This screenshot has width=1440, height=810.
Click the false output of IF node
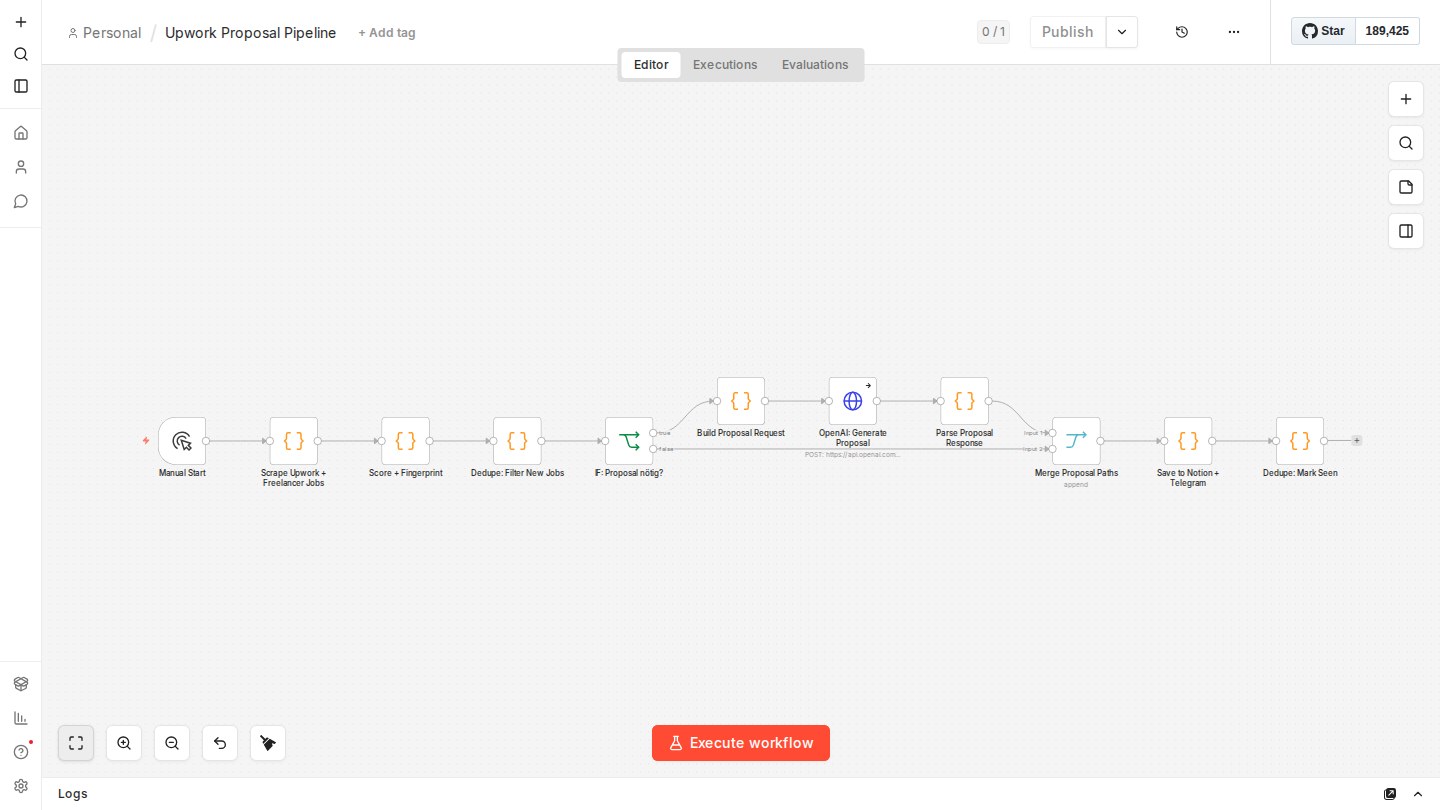pyautogui.click(x=654, y=449)
